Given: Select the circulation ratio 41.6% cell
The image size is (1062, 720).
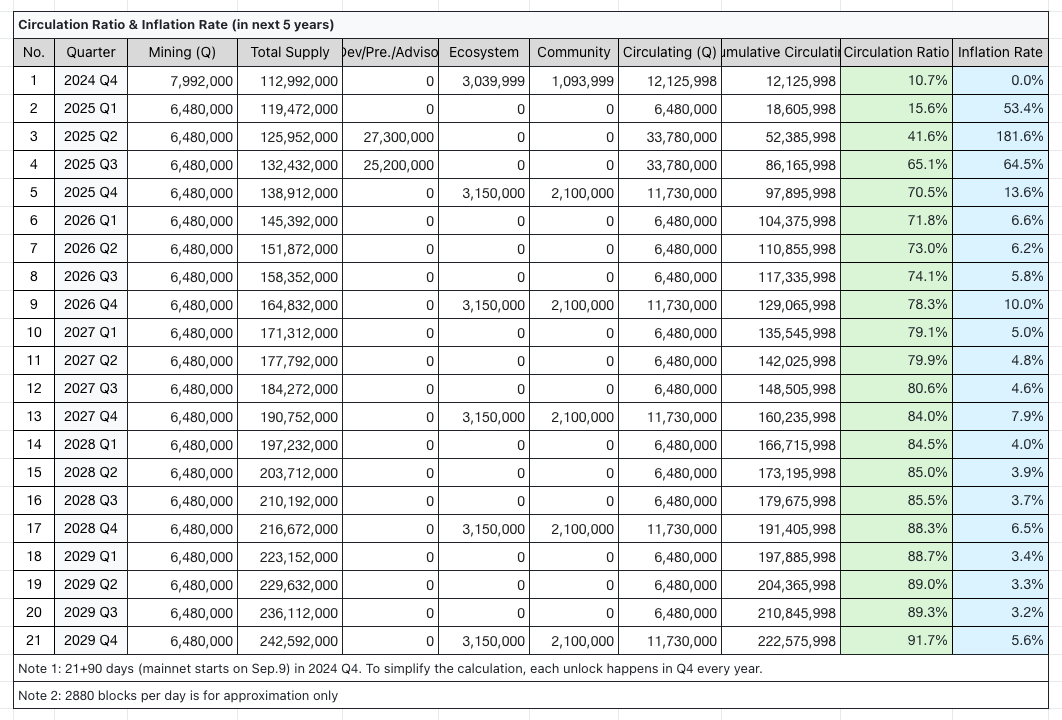Looking at the screenshot, I should click(896, 137).
